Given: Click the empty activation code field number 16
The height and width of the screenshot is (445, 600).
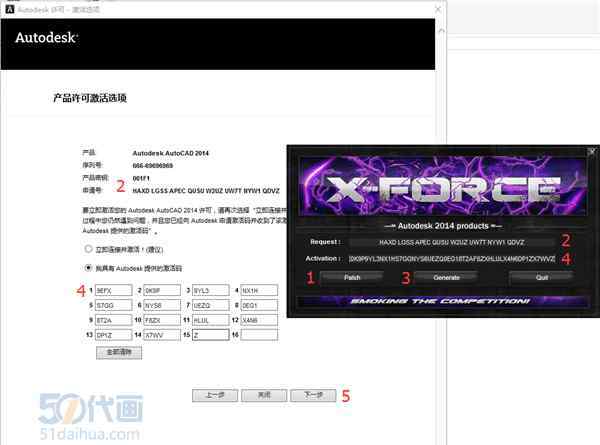Looking at the screenshot, I should 259,335.
